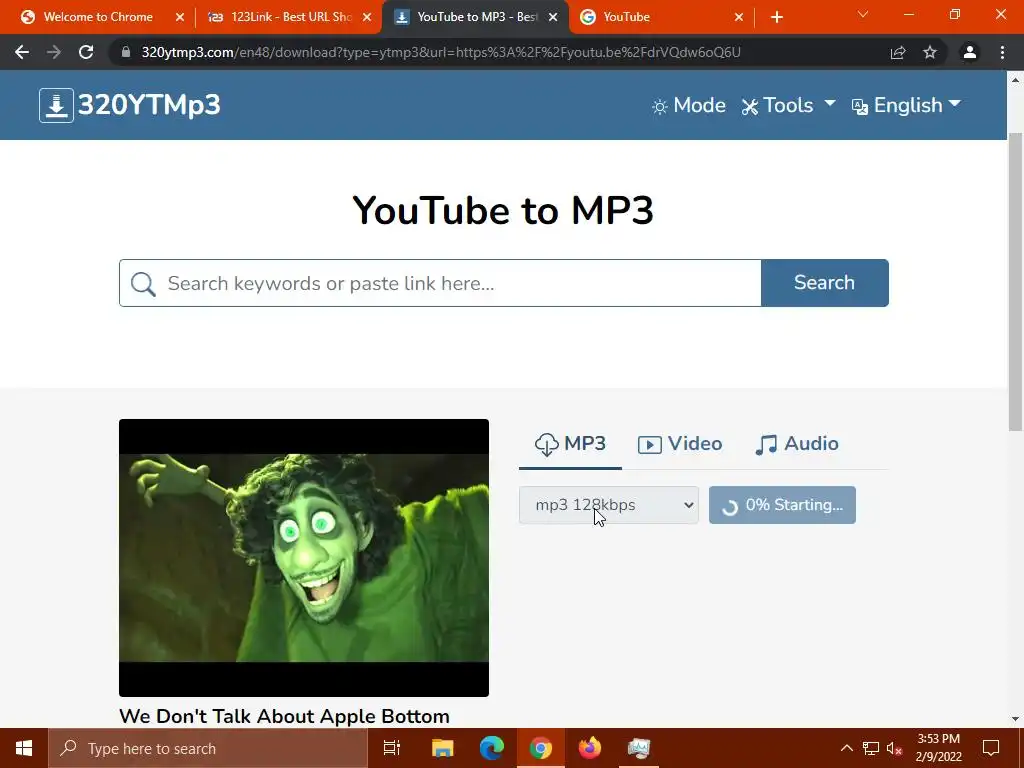1024x768 pixels.
Task: Click the share this page icon
Action: click(898, 52)
